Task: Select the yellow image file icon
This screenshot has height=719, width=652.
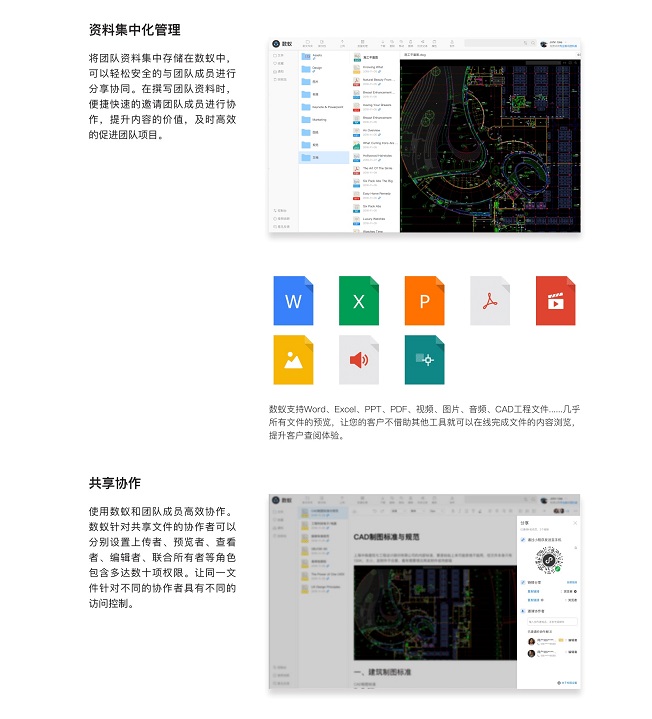Action: pyautogui.click(x=293, y=359)
